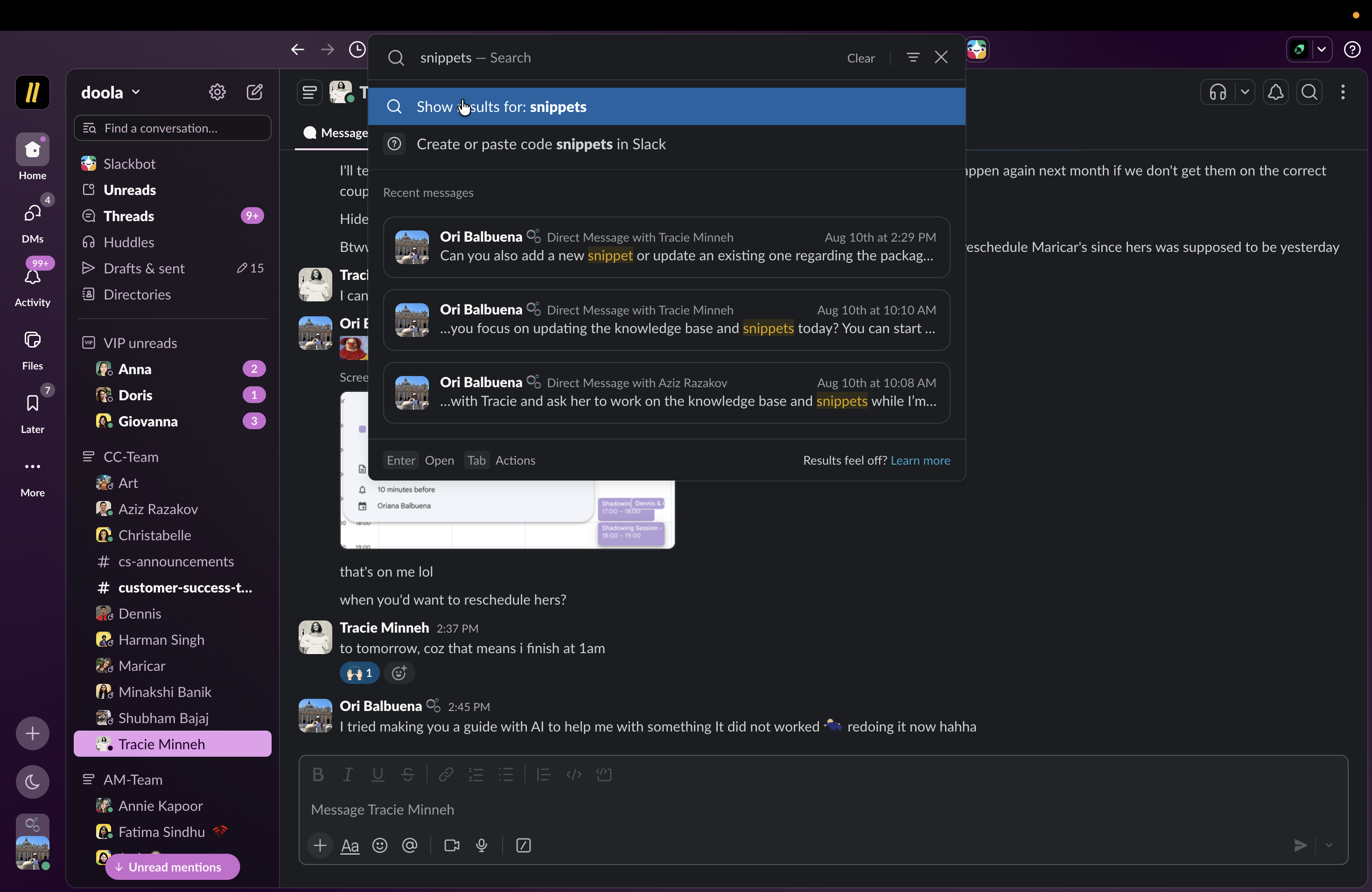Open Help question mark icon
Screen dimensions: 1372x892
tap(1352, 49)
